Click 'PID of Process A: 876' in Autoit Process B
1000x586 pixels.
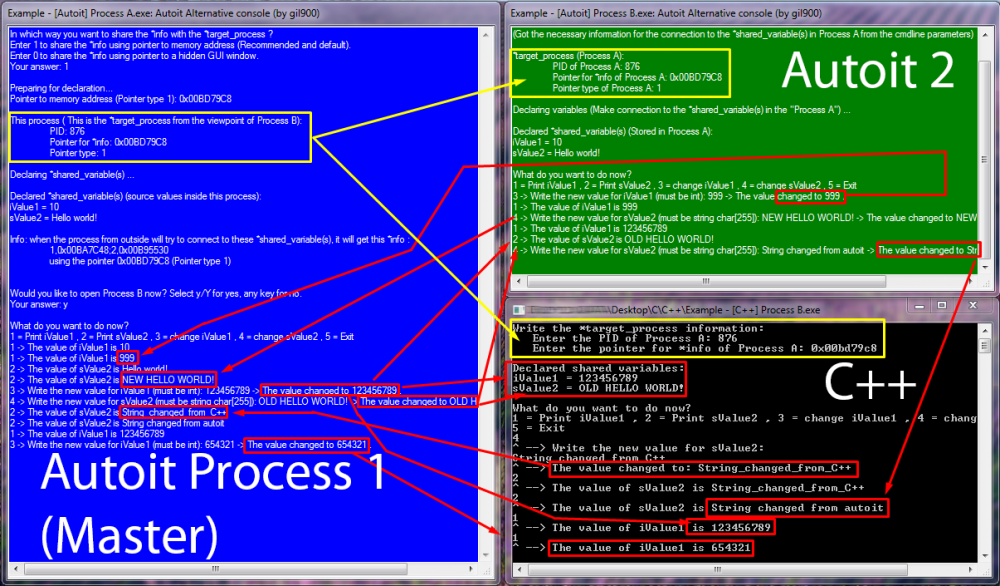coord(596,66)
